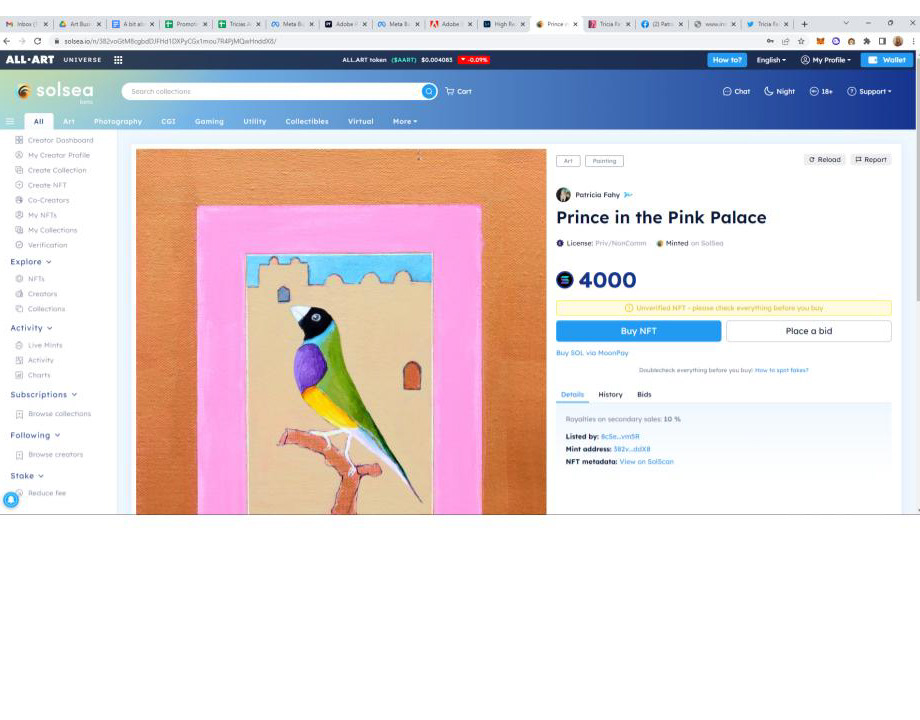Viewport: 920px width, 720px height.
Task: Report this NFT
Action: coord(871,160)
